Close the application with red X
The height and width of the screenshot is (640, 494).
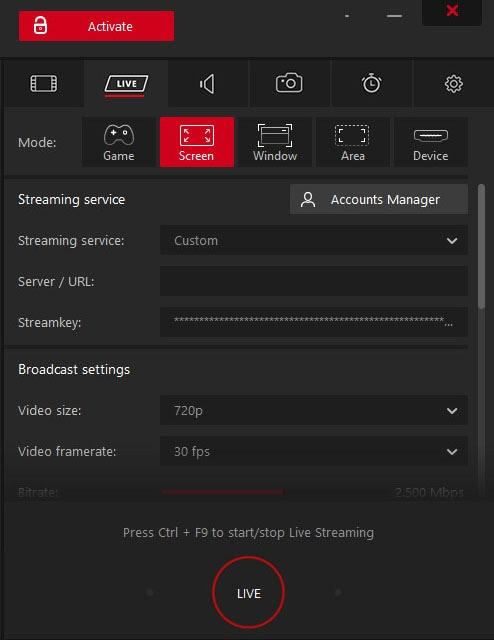point(452,11)
